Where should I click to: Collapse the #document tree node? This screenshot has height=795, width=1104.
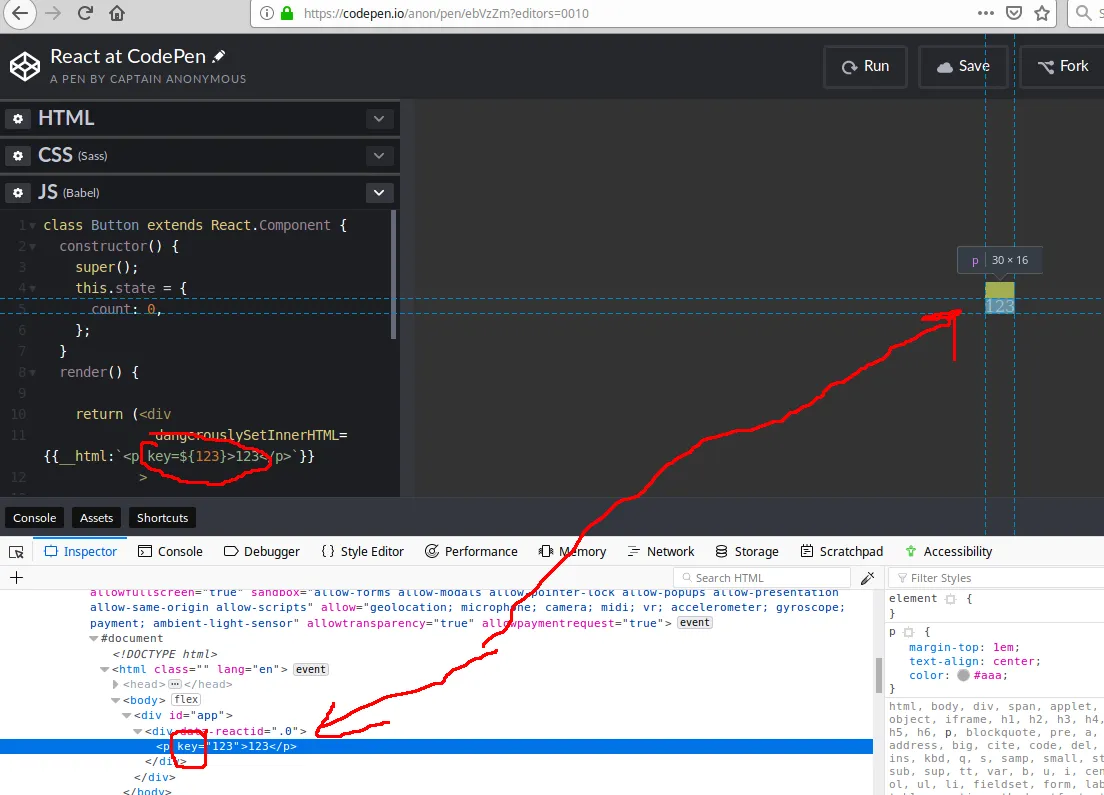coord(94,639)
